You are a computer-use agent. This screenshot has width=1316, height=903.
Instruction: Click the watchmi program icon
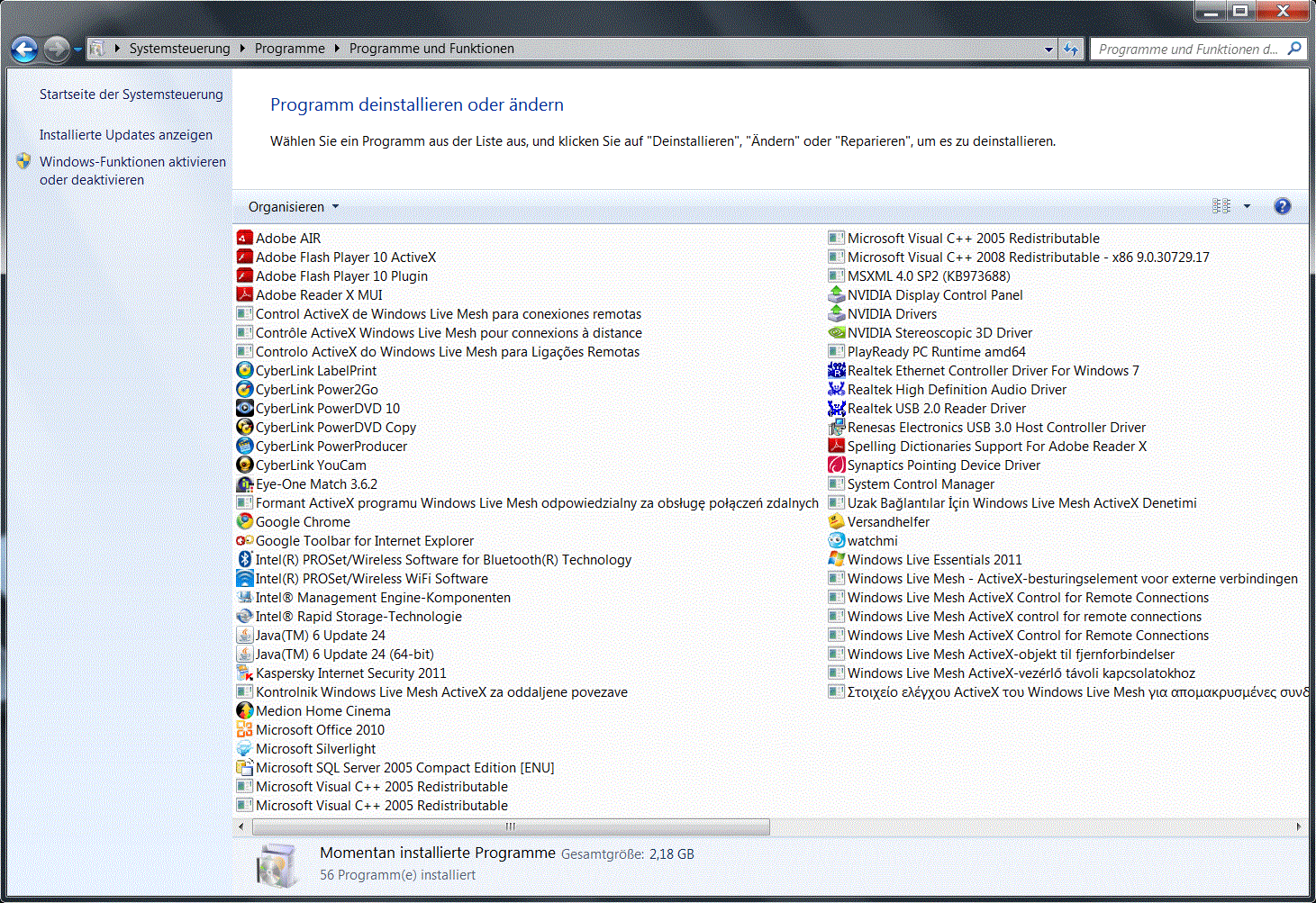[x=836, y=540]
